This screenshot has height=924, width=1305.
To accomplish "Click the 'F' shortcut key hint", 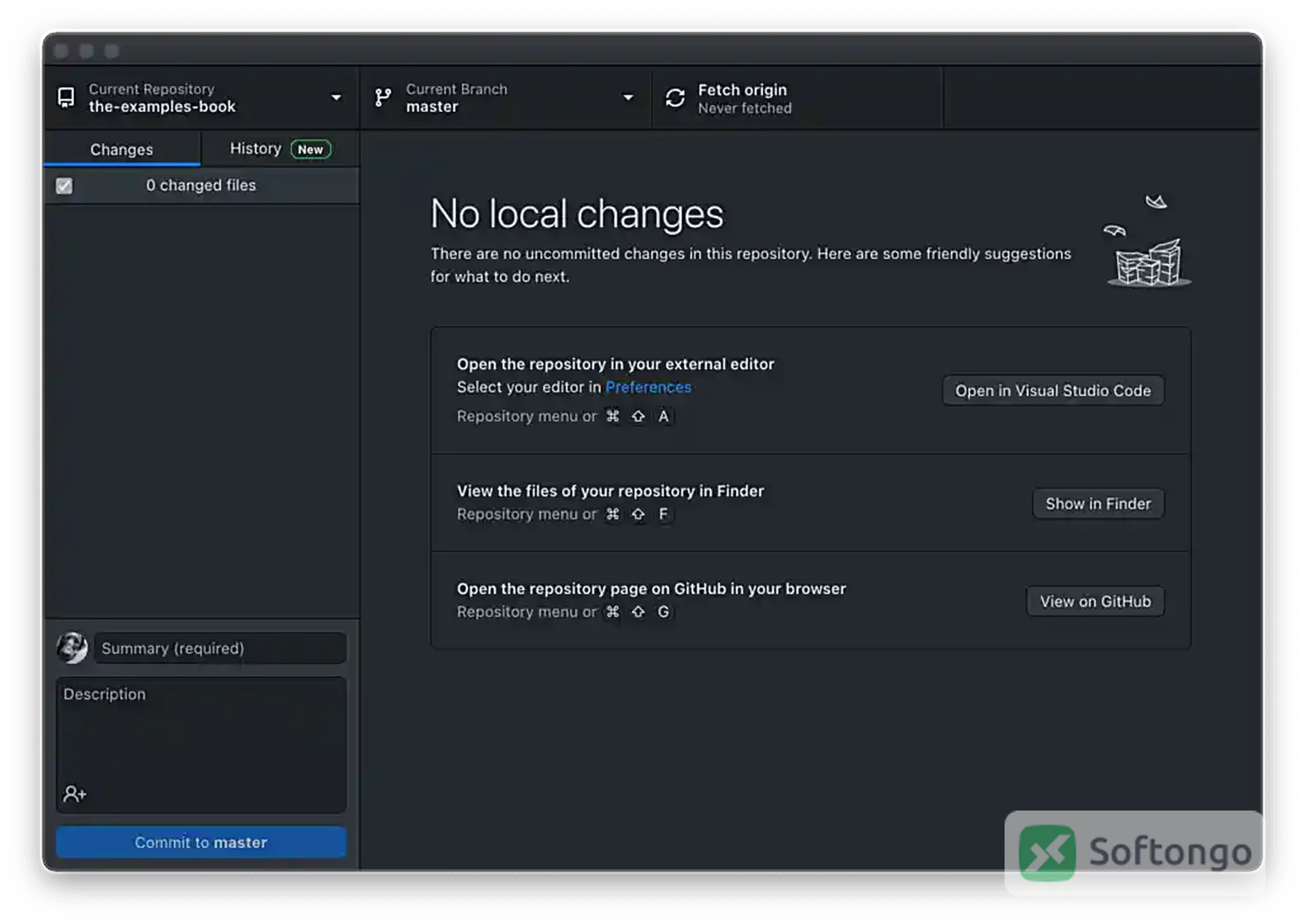I will 663,514.
